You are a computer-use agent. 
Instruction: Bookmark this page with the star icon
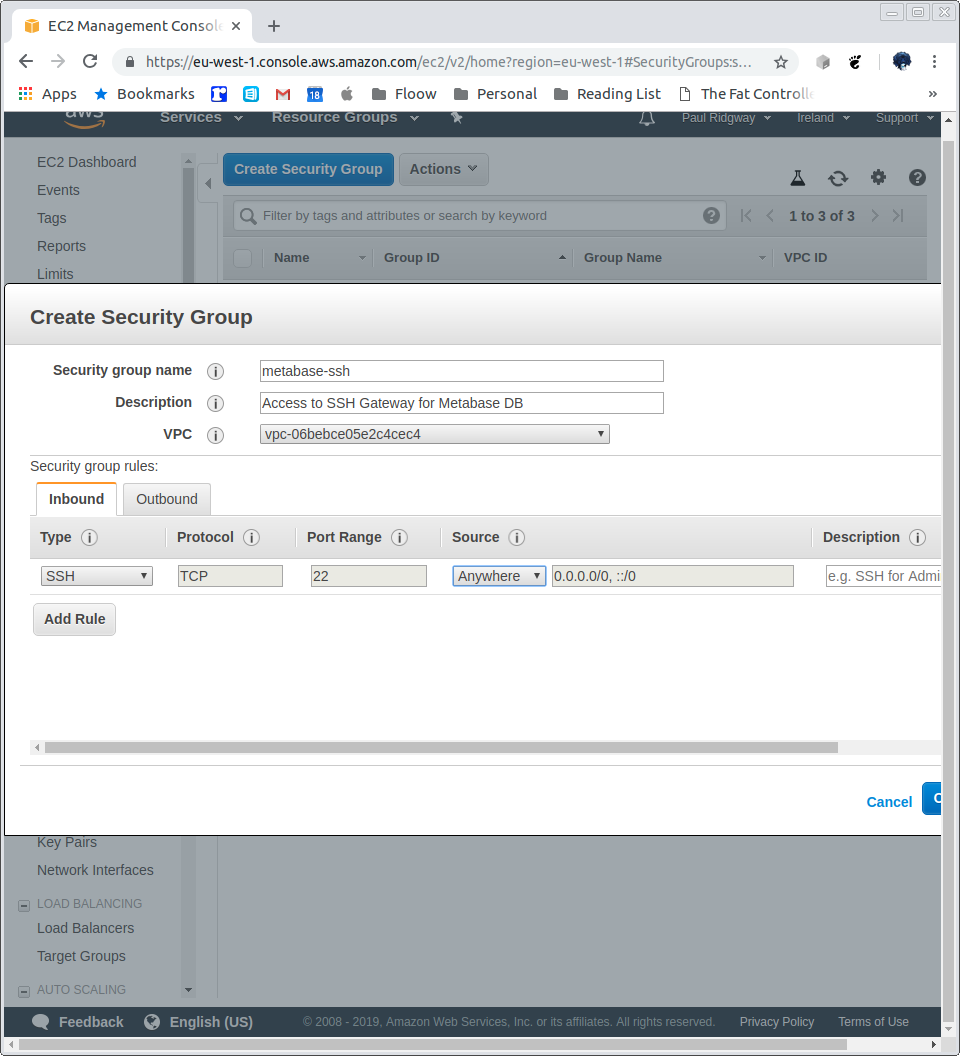(x=781, y=62)
